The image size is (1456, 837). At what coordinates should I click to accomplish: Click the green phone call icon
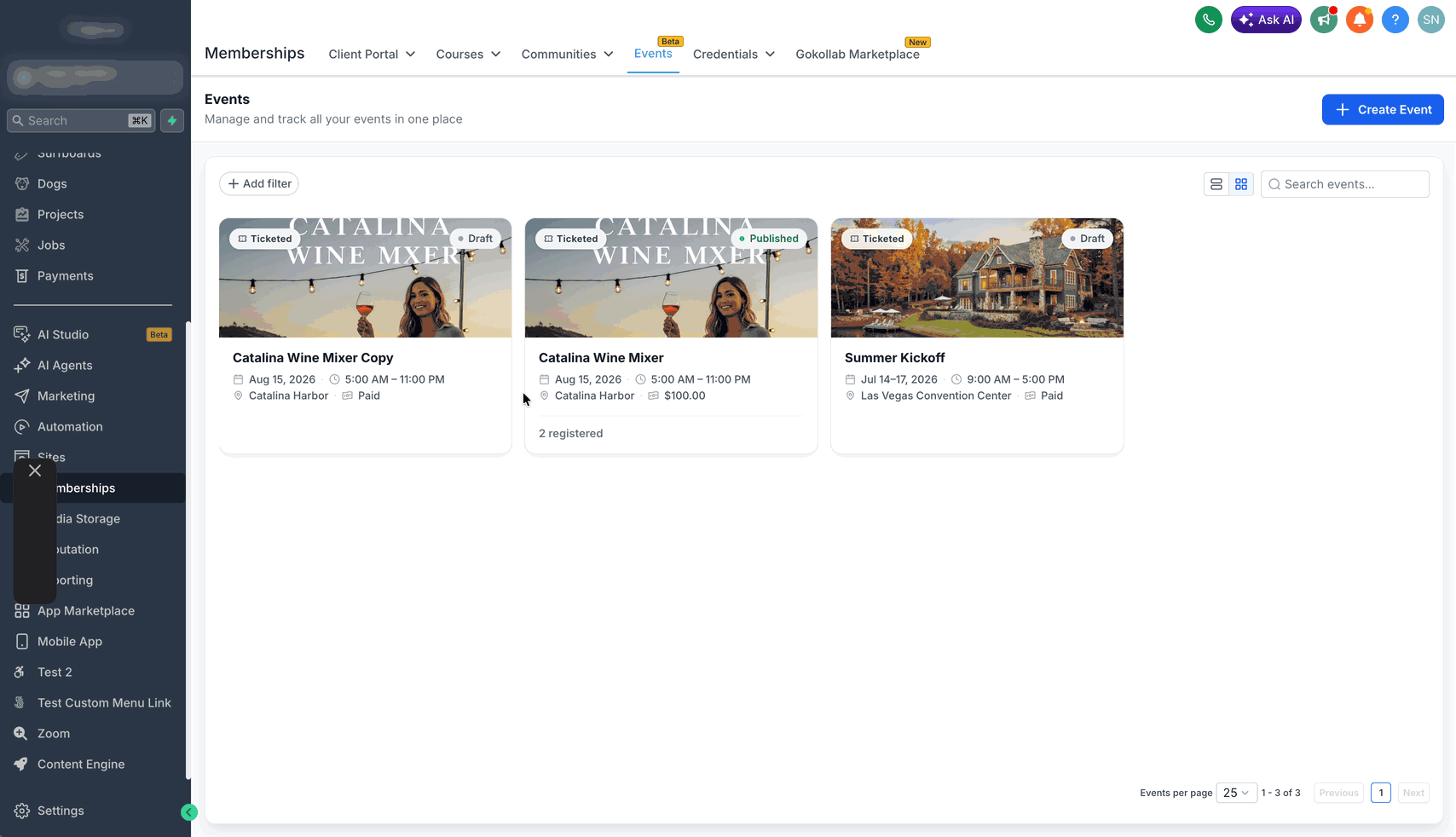click(x=1208, y=20)
